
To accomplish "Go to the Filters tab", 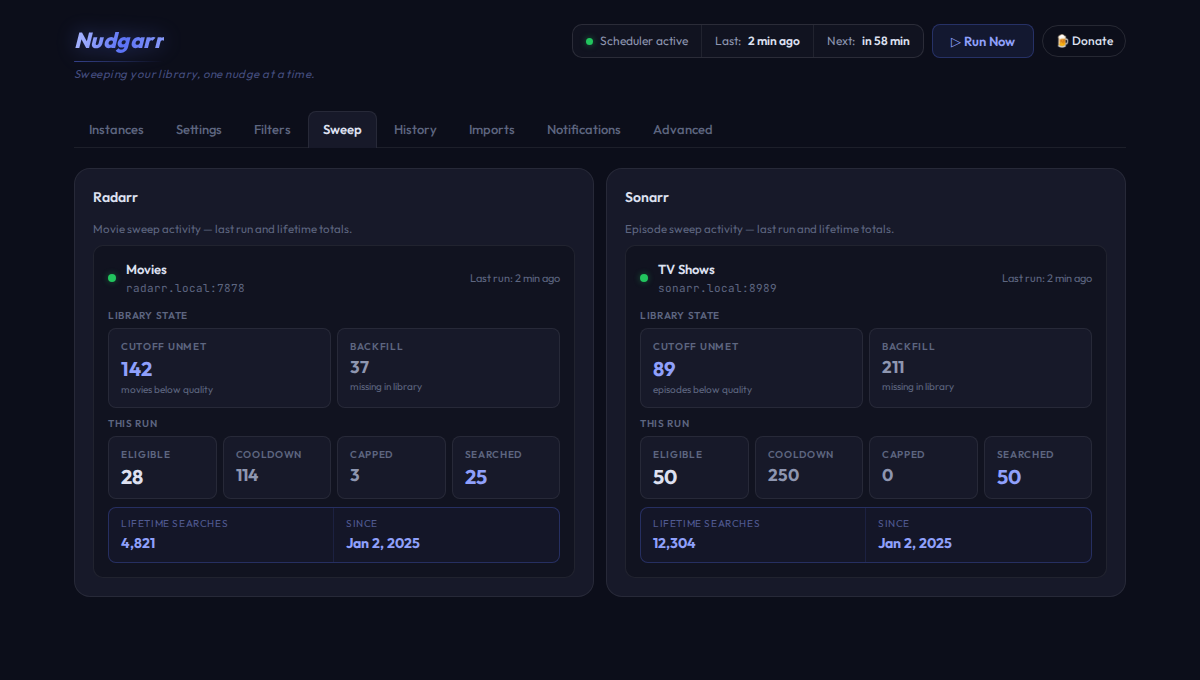I will [272, 130].
